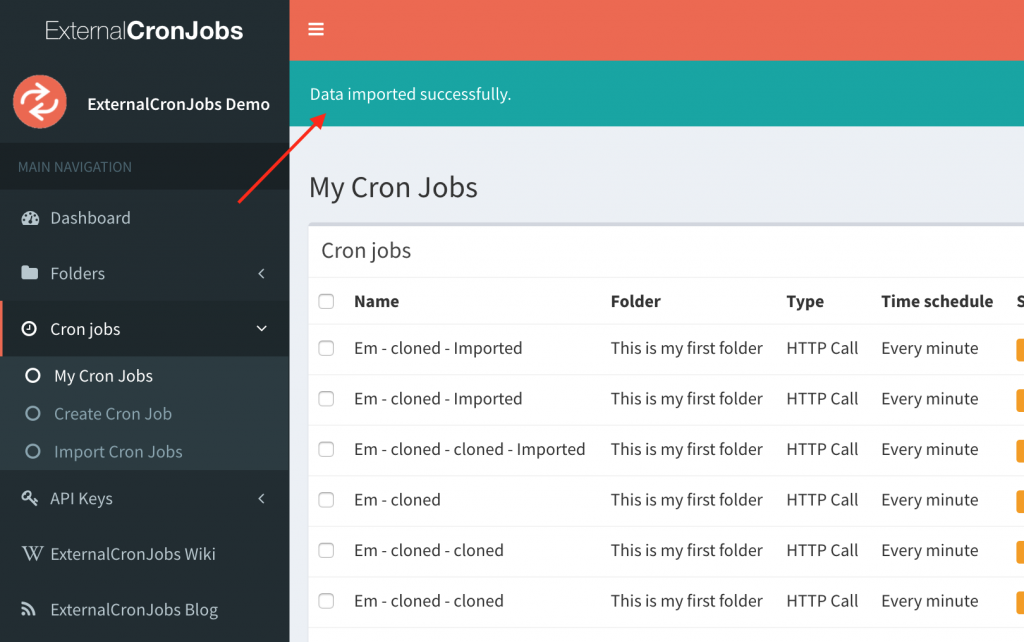Screen dimensions: 1024x642
Task: Select the checkbox of the 'Em - cloned' row
Action: 326,500
